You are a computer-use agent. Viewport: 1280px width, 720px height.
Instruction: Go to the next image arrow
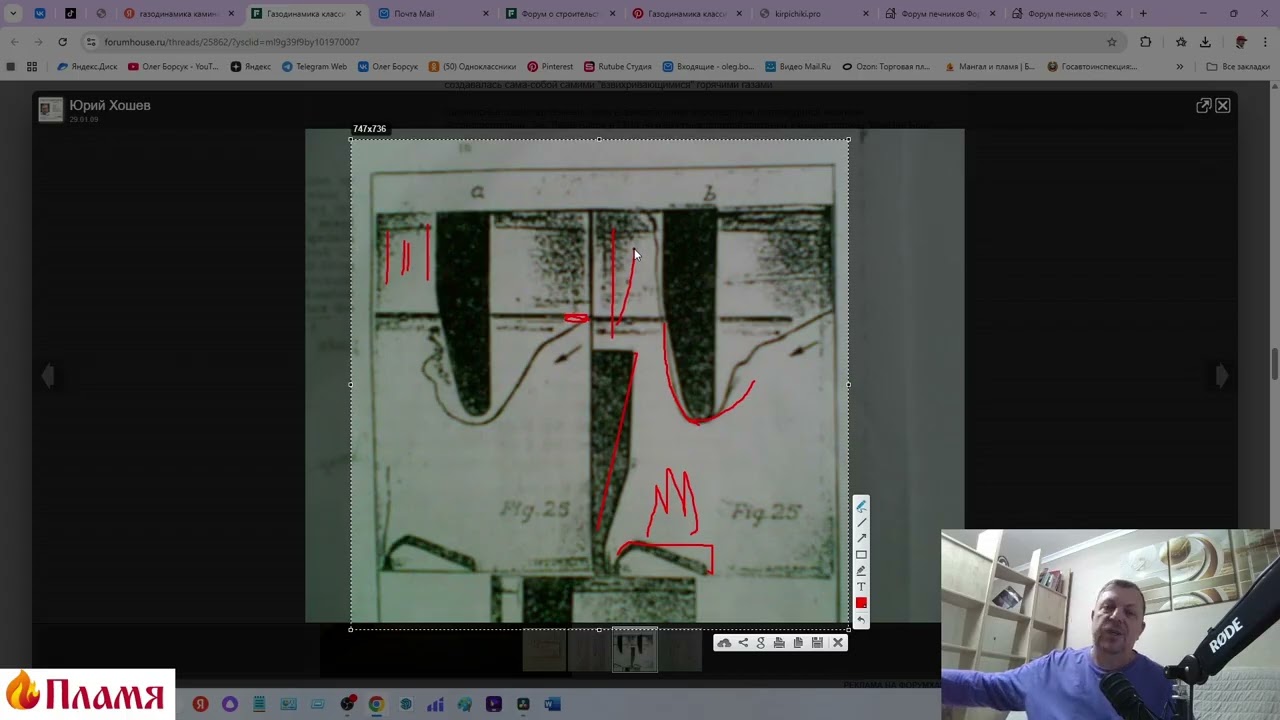pyautogui.click(x=1222, y=375)
